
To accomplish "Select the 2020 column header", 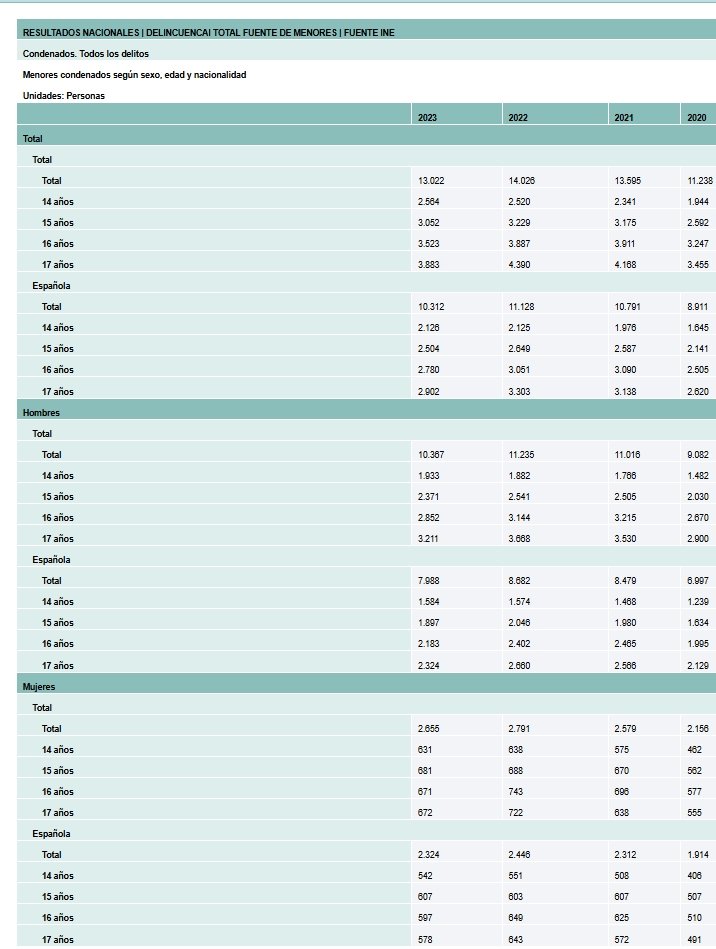I will pos(696,118).
